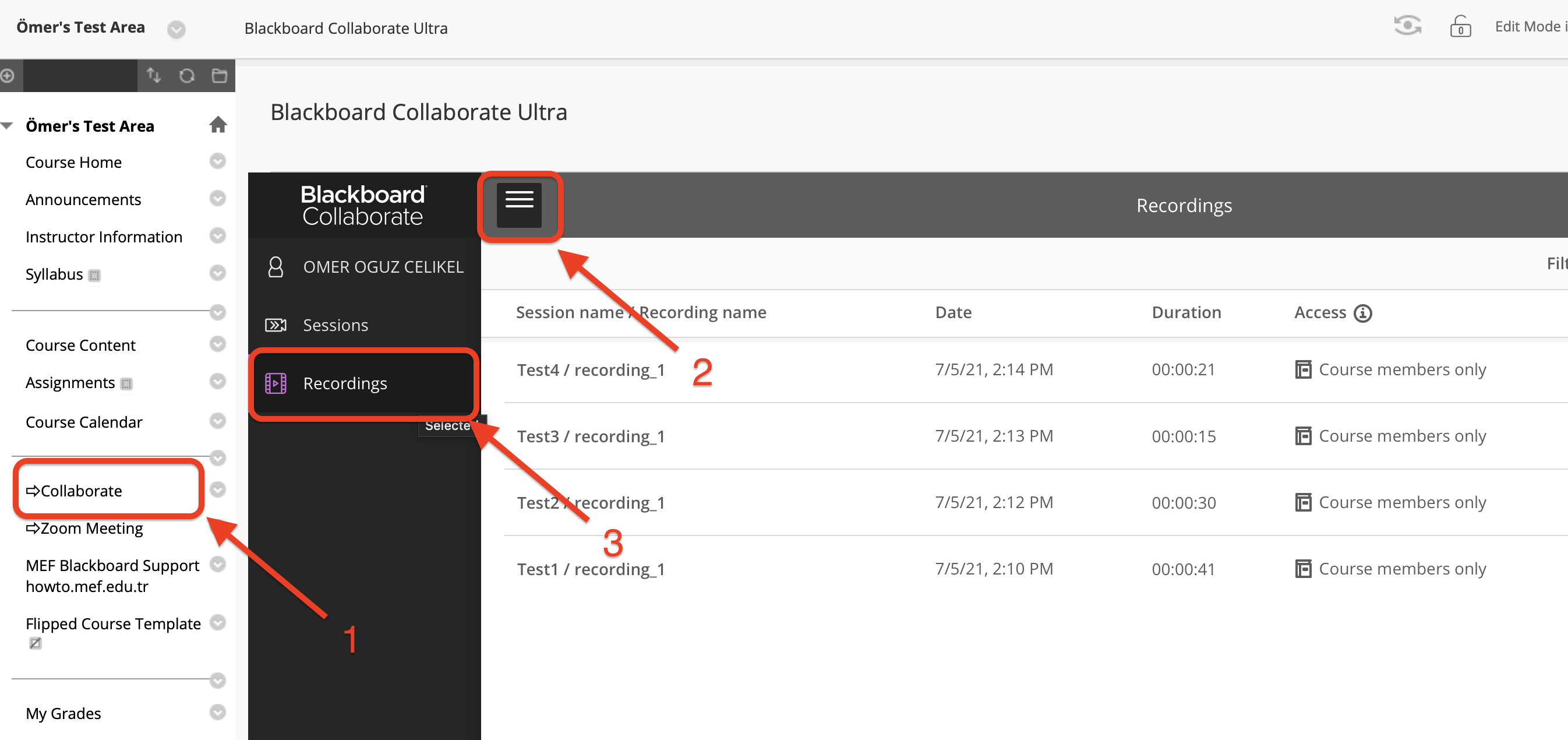
Task: Open dropdown next to Ömer's Test Area in header
Action: point(176,29)
